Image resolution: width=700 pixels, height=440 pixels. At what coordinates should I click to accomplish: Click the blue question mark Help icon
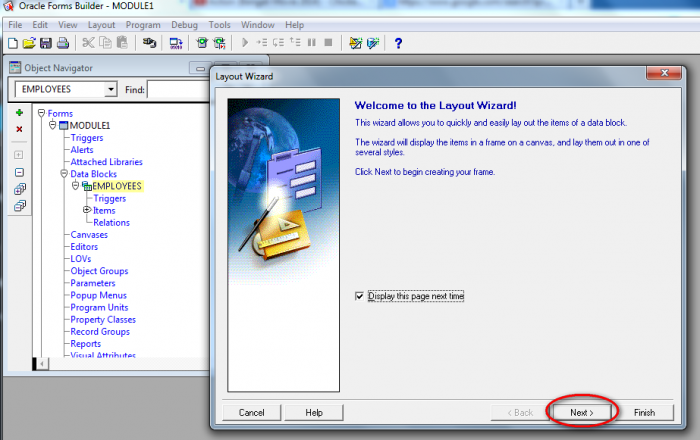(x=398, y=43)
